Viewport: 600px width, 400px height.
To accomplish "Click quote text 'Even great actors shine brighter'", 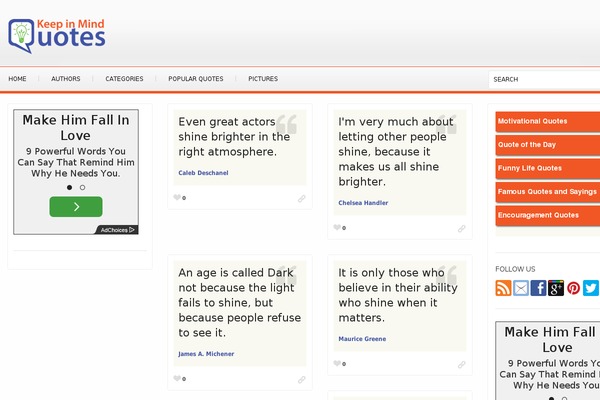I will pos(234,137).
